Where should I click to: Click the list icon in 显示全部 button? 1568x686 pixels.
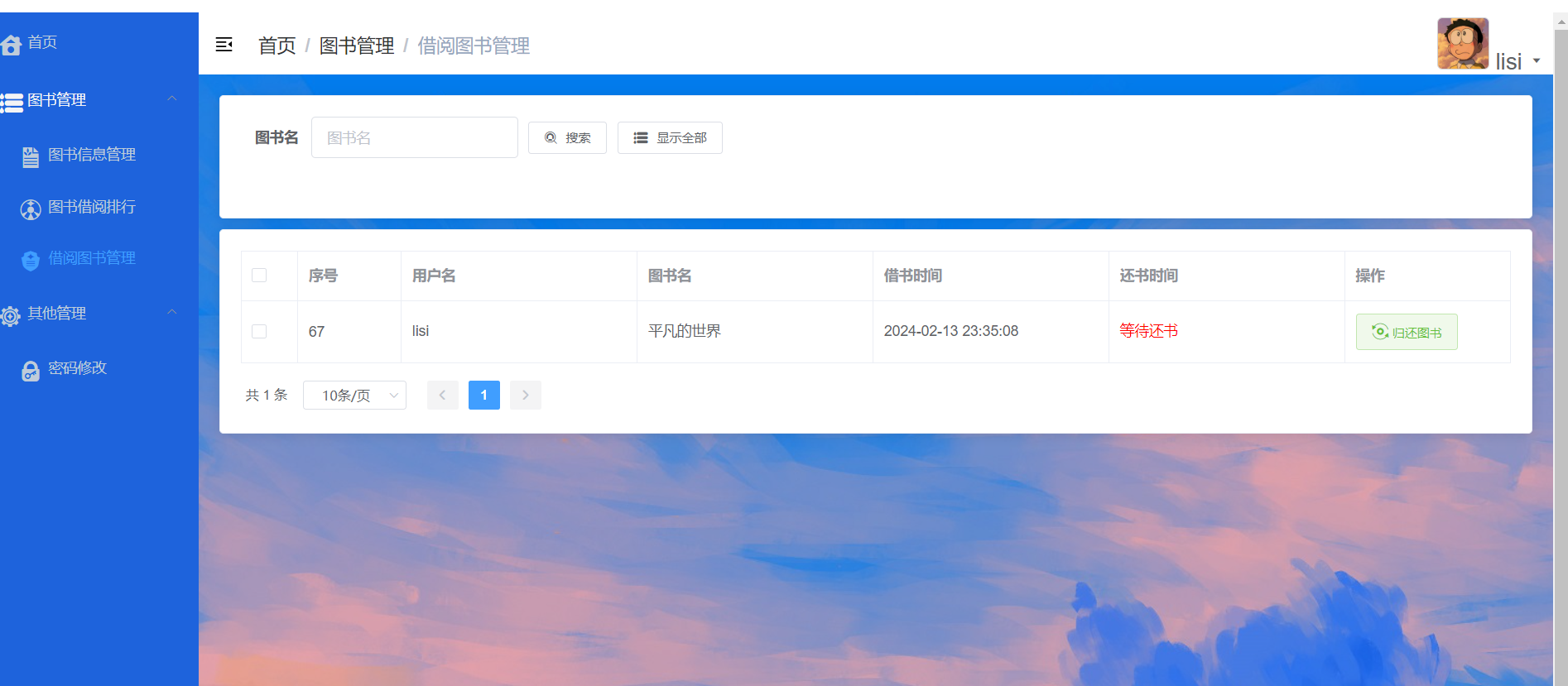(641, 138)
